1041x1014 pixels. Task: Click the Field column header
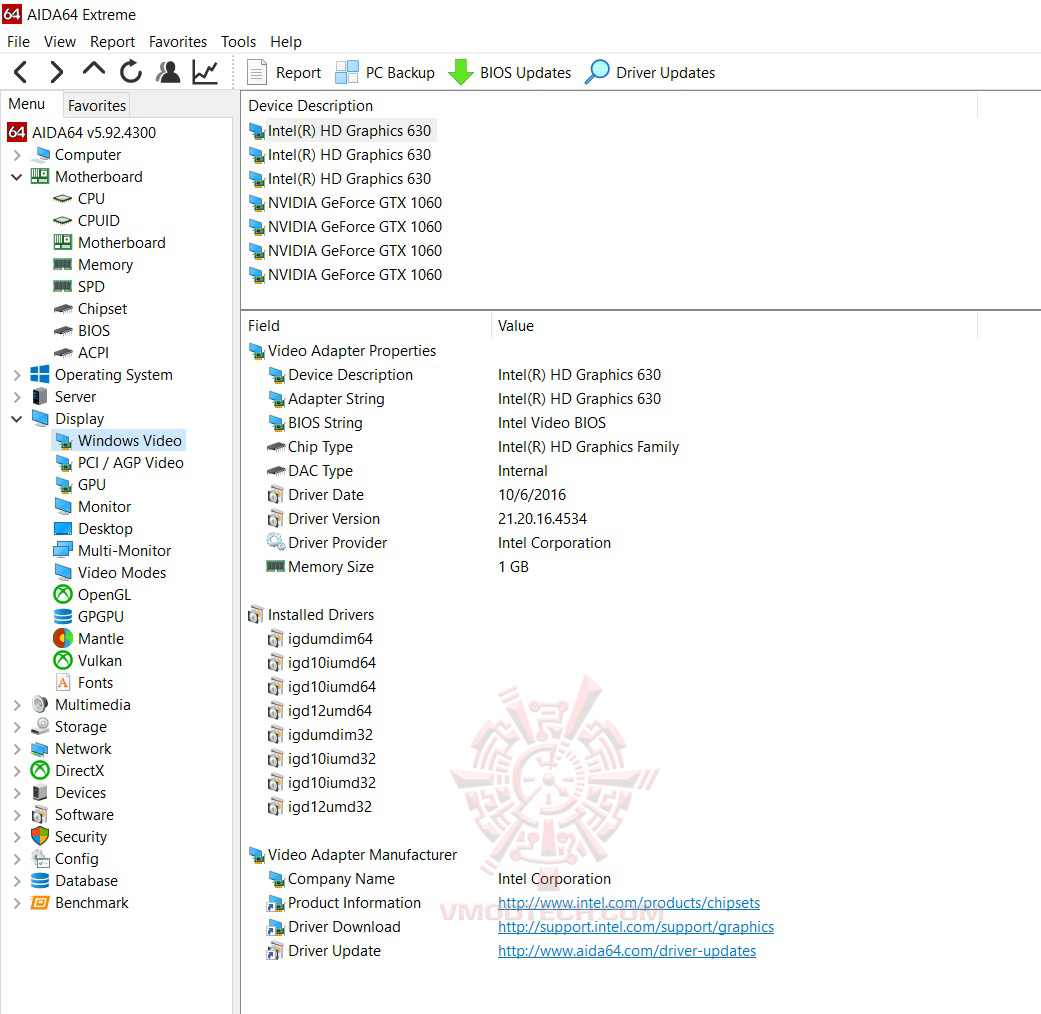point(366,326)
